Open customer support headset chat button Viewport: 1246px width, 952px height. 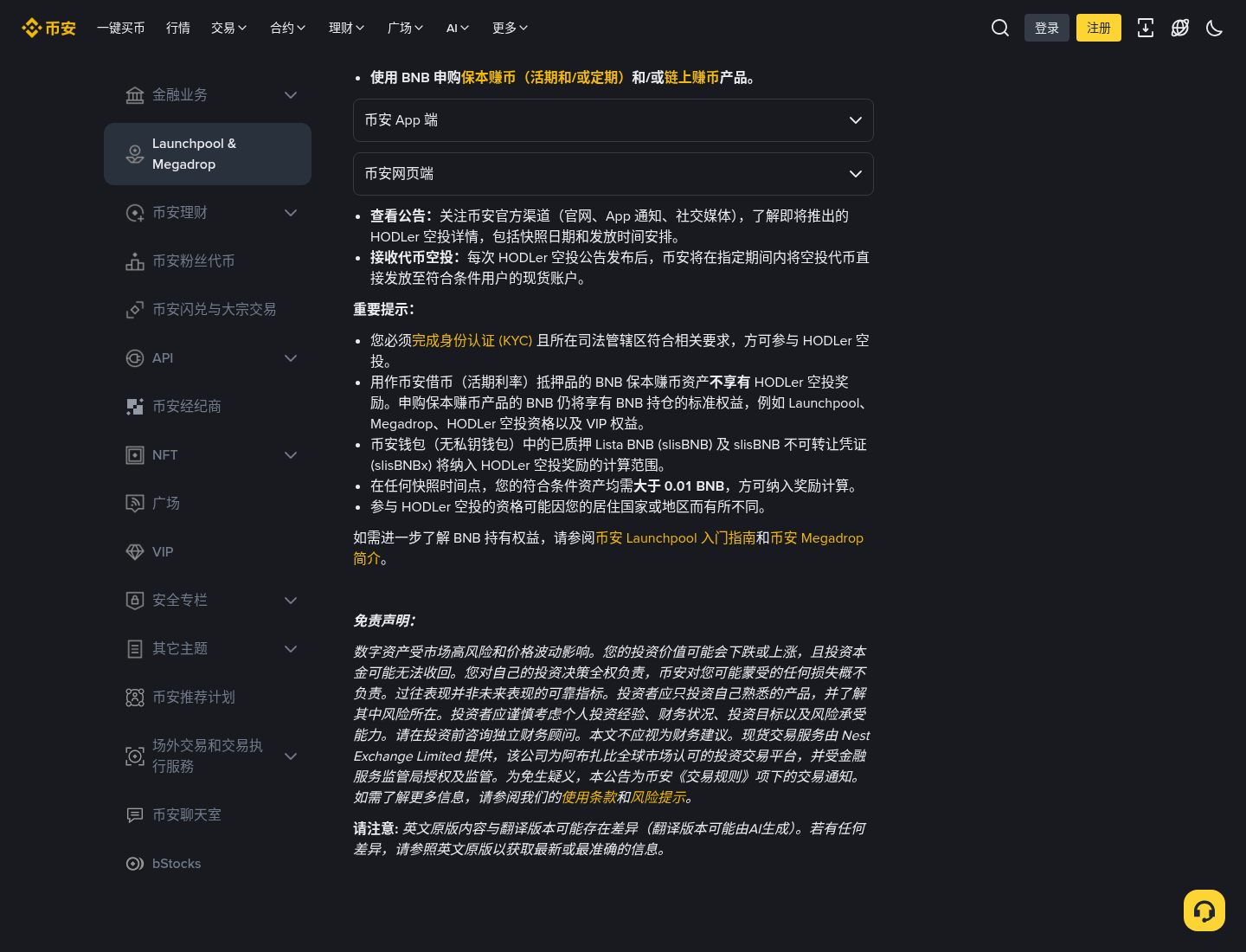pos(1204,910)
